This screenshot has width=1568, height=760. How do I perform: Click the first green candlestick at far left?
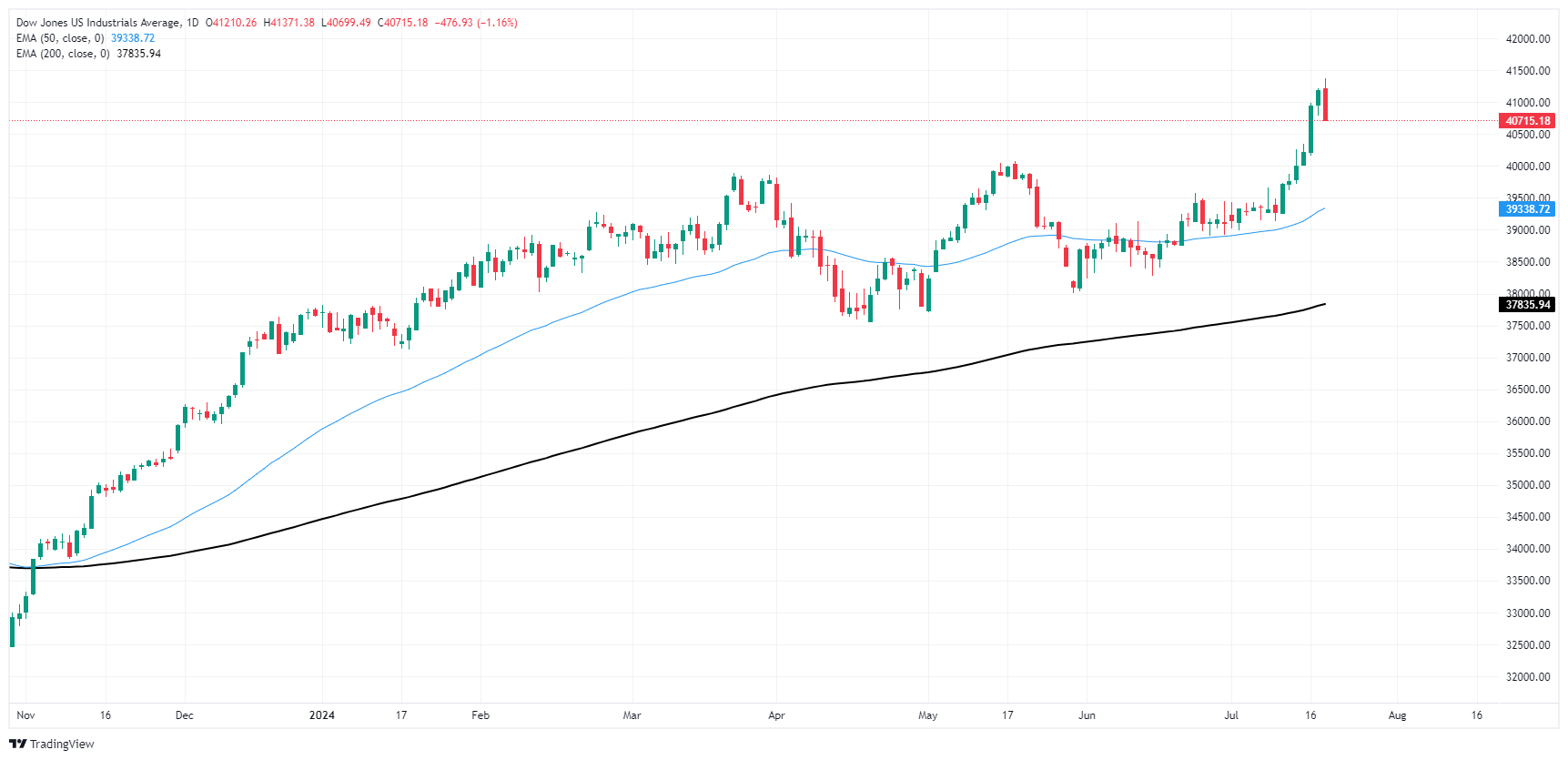click(x=12, y=631)
